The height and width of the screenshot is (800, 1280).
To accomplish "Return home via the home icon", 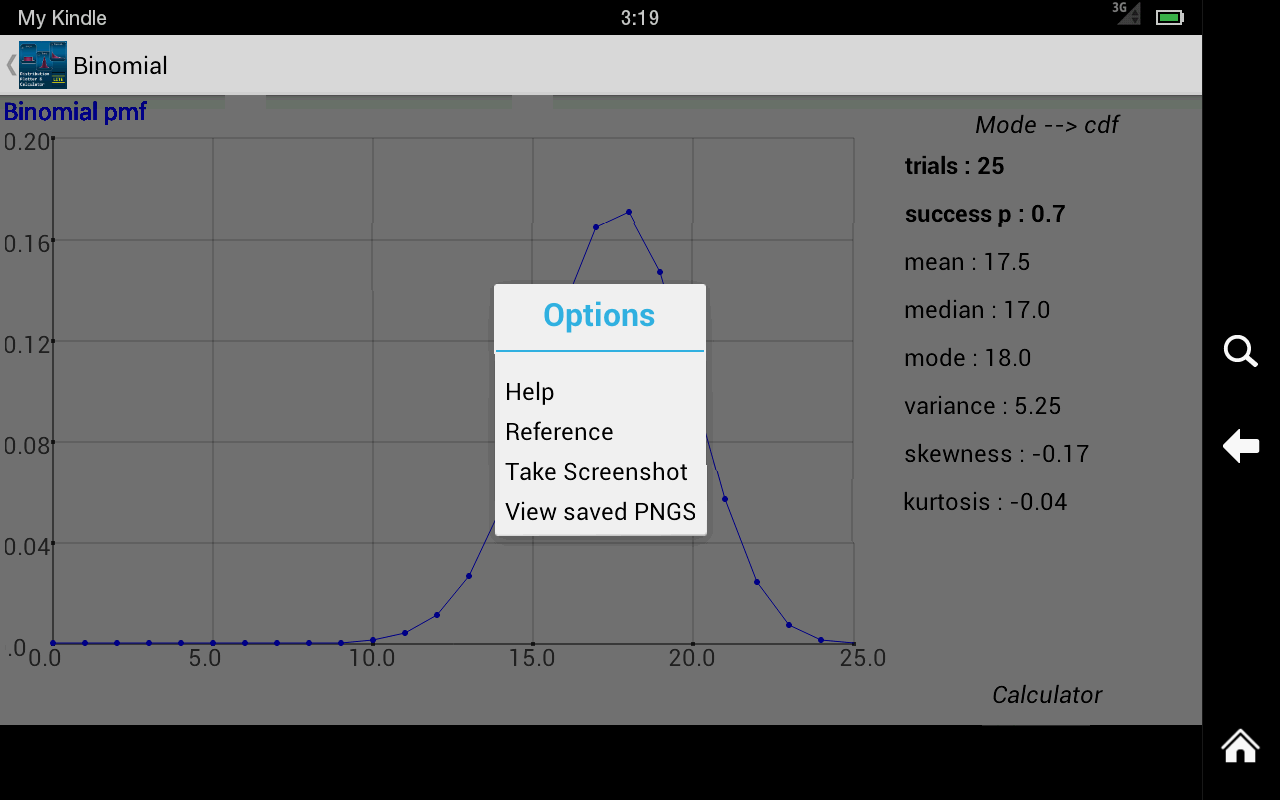I will click(1239, 746).
